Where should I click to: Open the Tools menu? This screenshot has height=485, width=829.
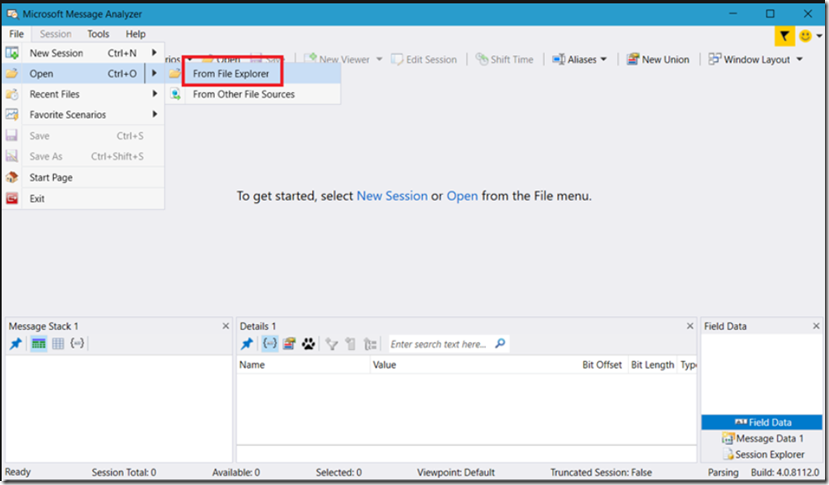[x=98, y=34]
